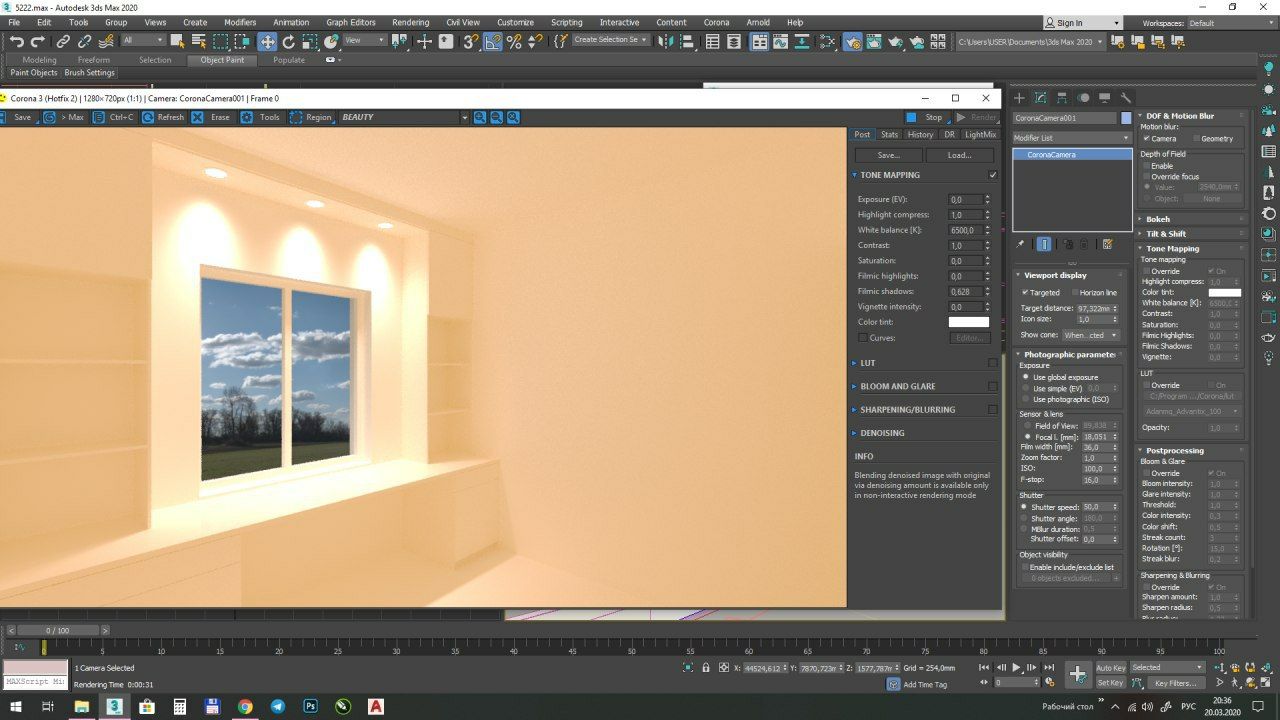Enable the Curves checkbox
The width and height of the screenshot is (1280, 720).
[863, 338]
